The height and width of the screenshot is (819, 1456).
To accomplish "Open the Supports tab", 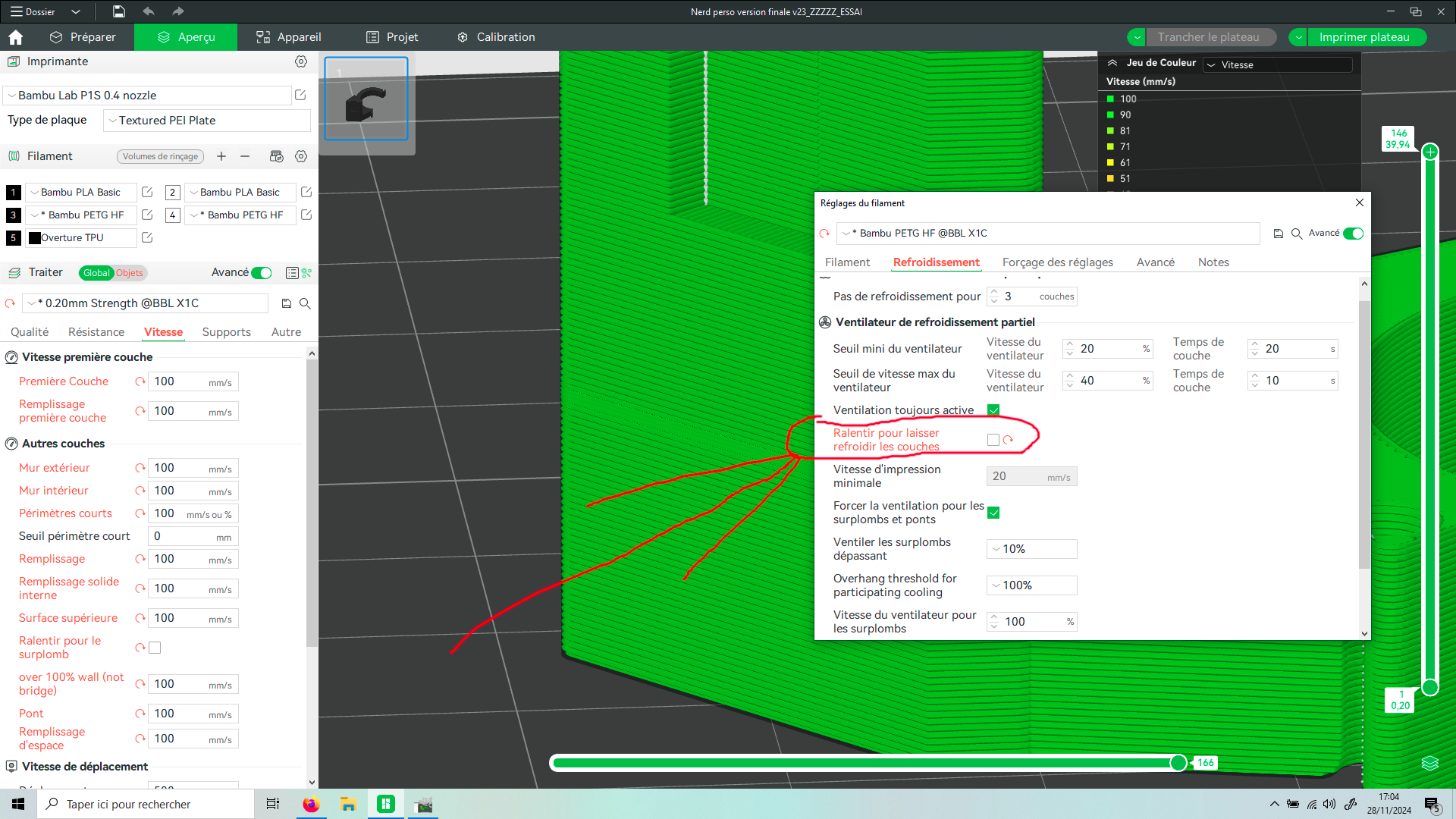I will 226,332.
